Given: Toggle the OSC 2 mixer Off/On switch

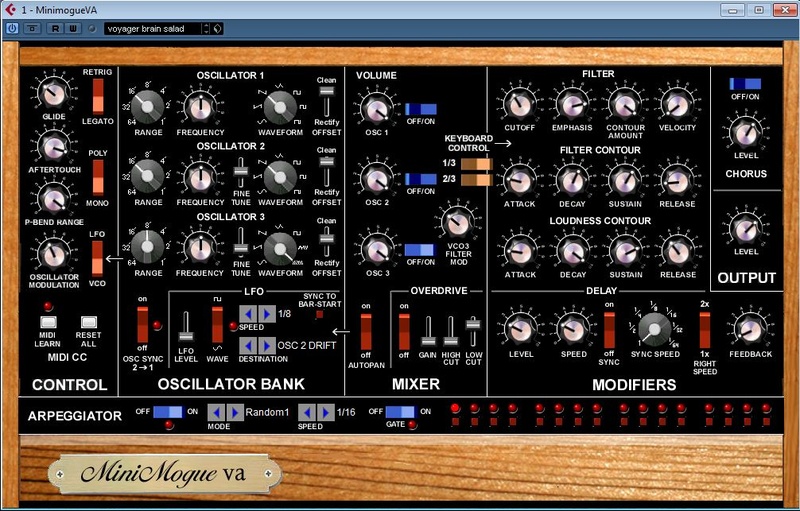Looking at the screenshot, I should [x=421, y=179].
